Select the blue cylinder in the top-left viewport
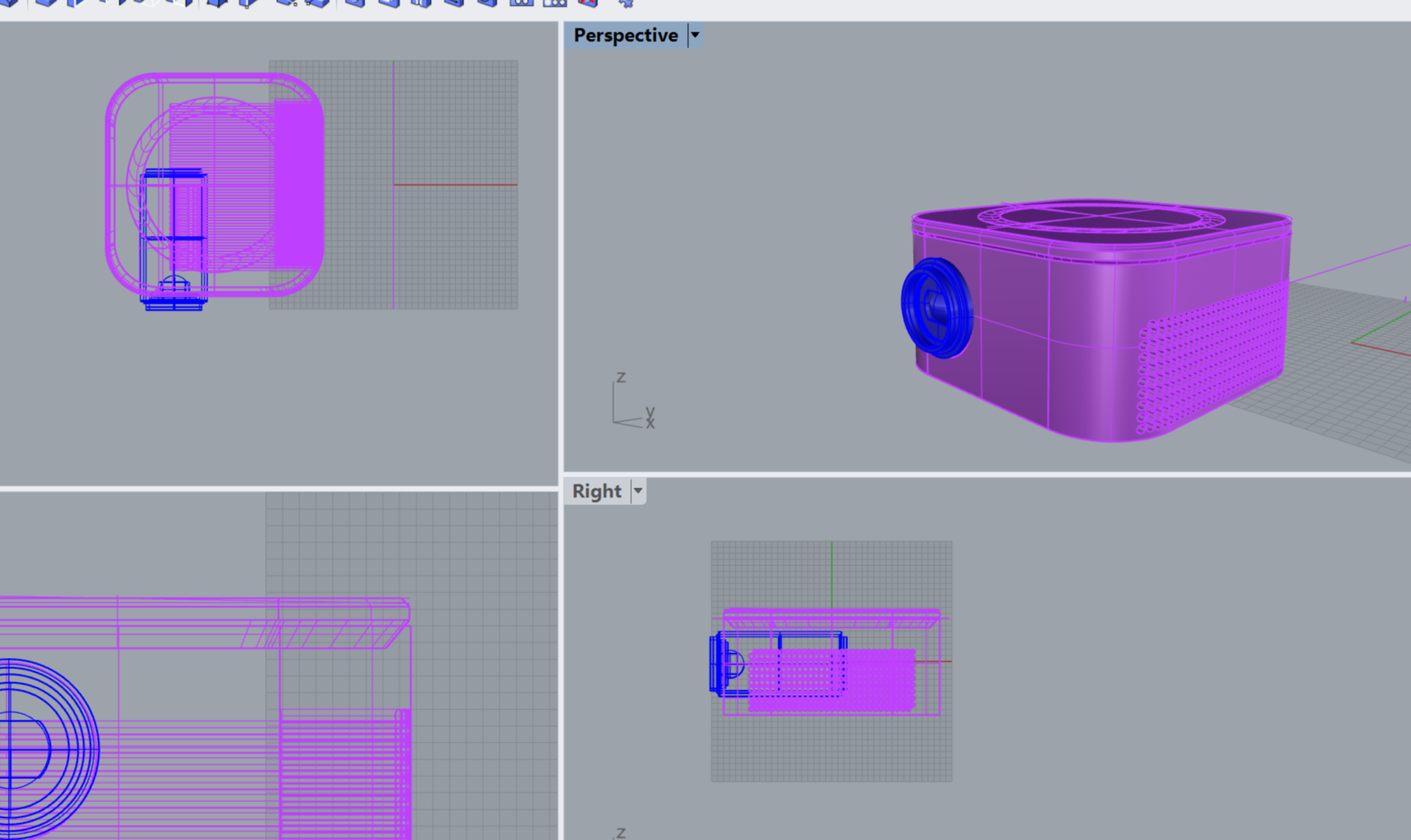Image resolution: width=1411 pixels, height=840 pixels. pyautogui.click(x=174, y=238)
